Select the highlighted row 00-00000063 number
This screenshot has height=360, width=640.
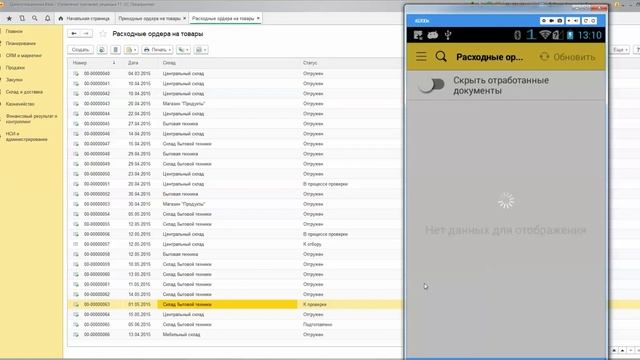click(x=97, y=304)
